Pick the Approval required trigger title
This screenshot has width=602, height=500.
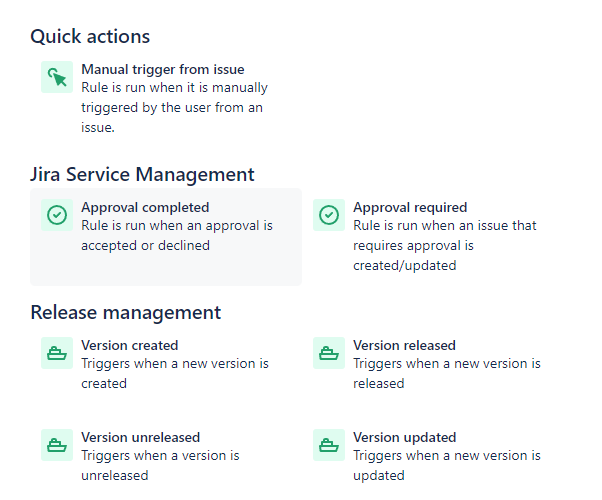410,207
